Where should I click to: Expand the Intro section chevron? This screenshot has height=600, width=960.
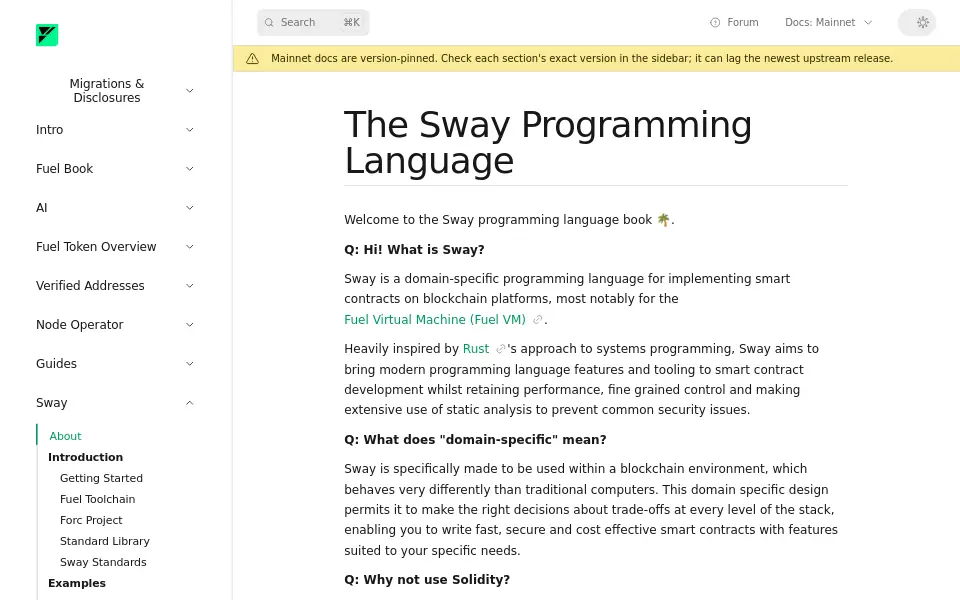pos(190,130)
